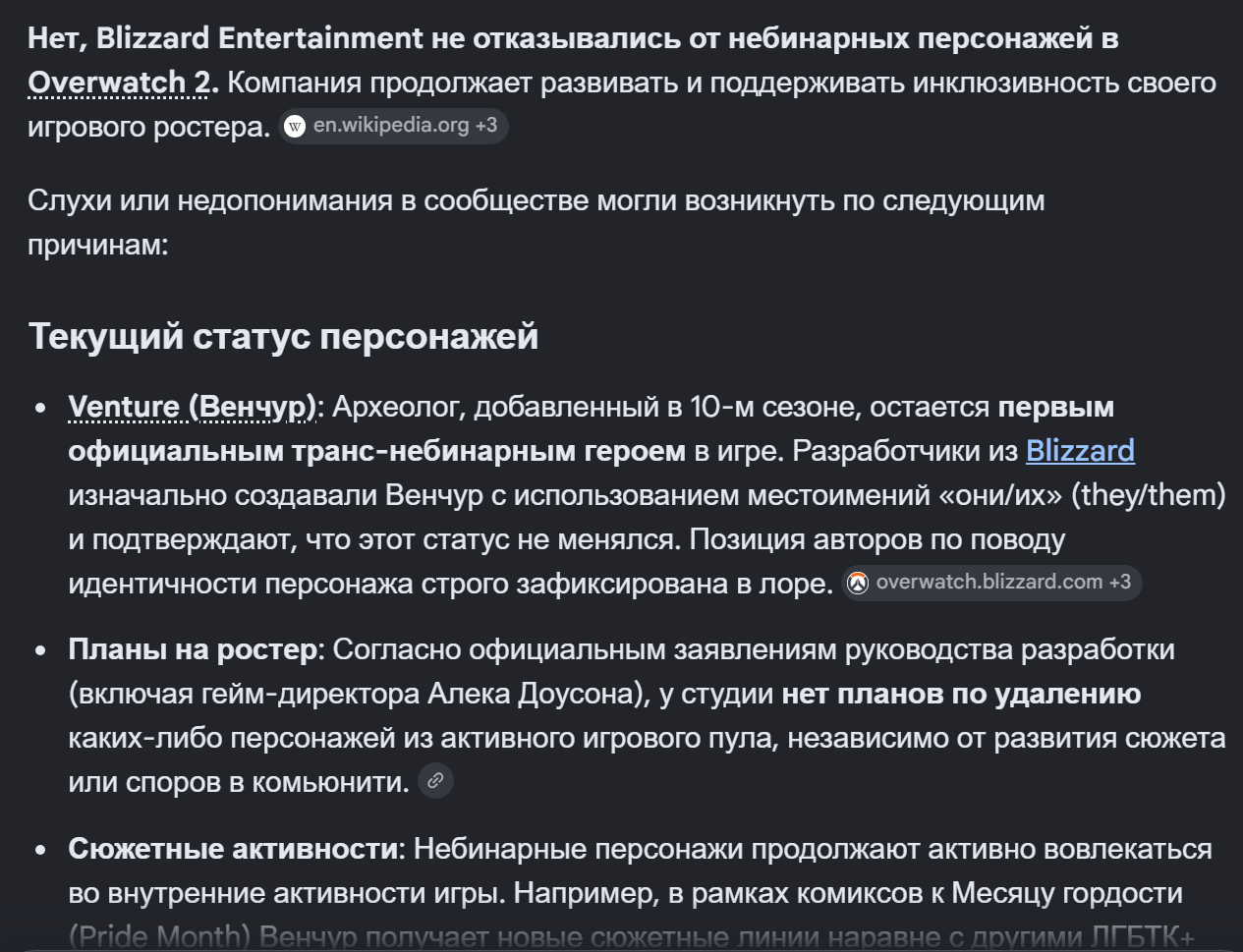Expand the +3 sources beside overwatch.blizzard.com
1243x952 pixels.
coord(1120,582)
